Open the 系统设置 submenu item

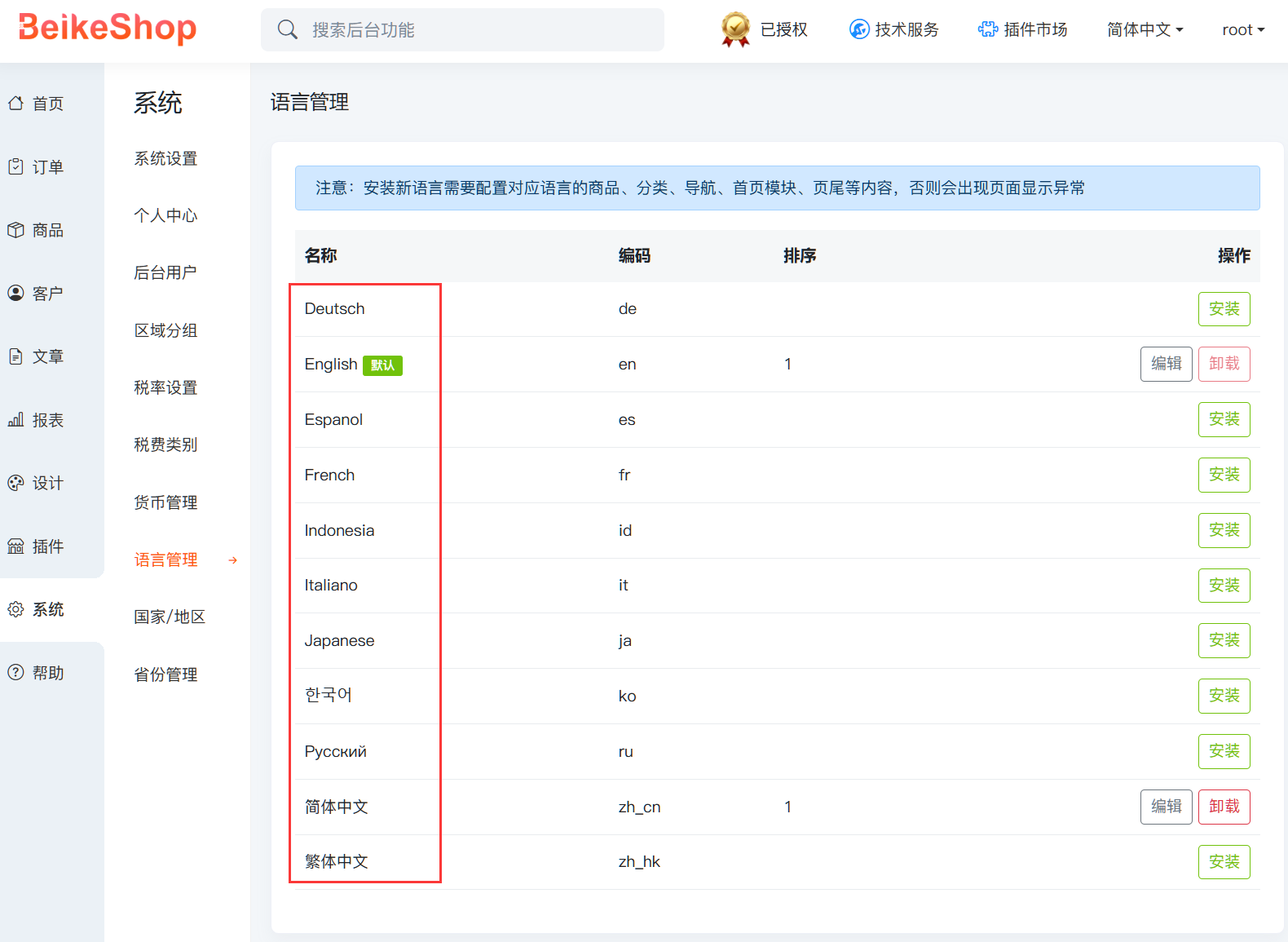(165, 159)
